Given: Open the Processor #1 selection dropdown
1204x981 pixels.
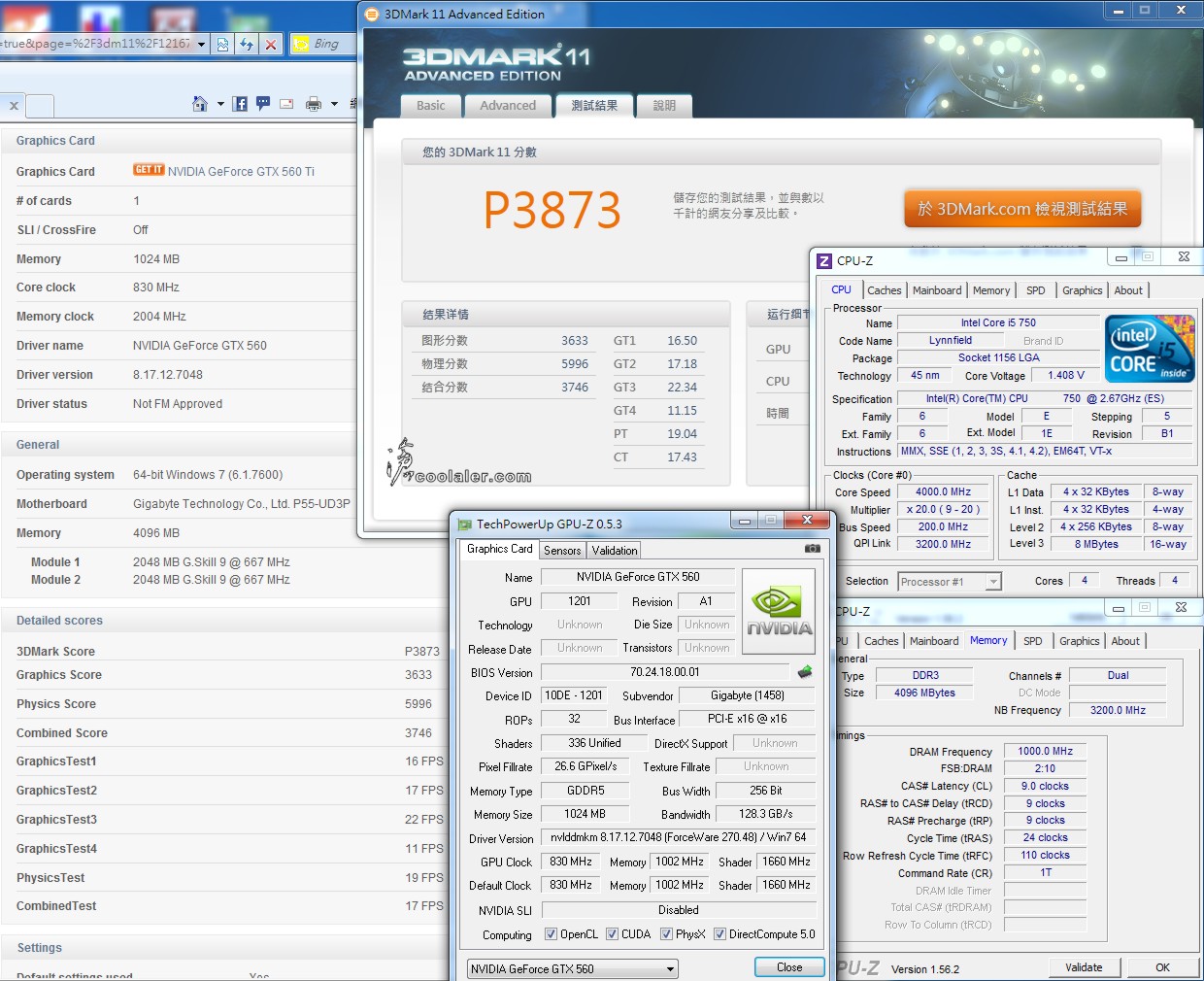Looking at the screenshot, I should point(949,582).
